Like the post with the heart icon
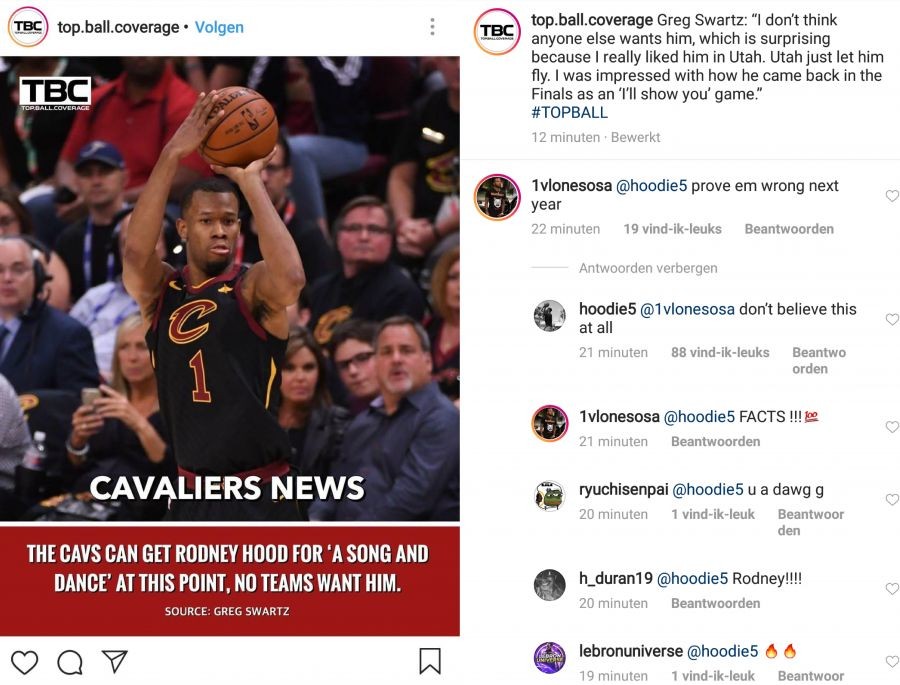Viewport: 900px width, 685px height. click(25, 662)
